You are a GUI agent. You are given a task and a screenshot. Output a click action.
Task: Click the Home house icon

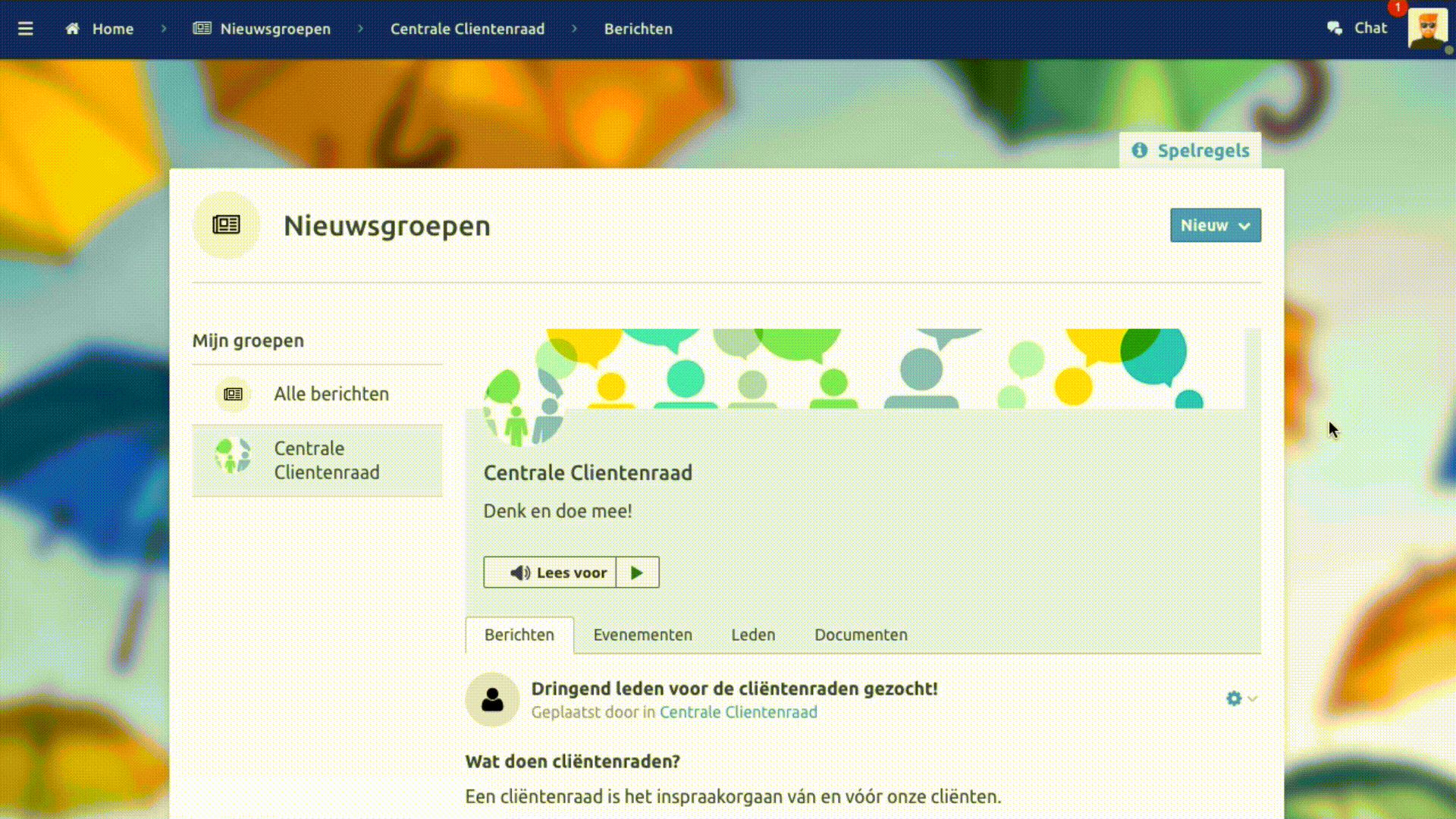pyautogui.click(x=73, y=29)
